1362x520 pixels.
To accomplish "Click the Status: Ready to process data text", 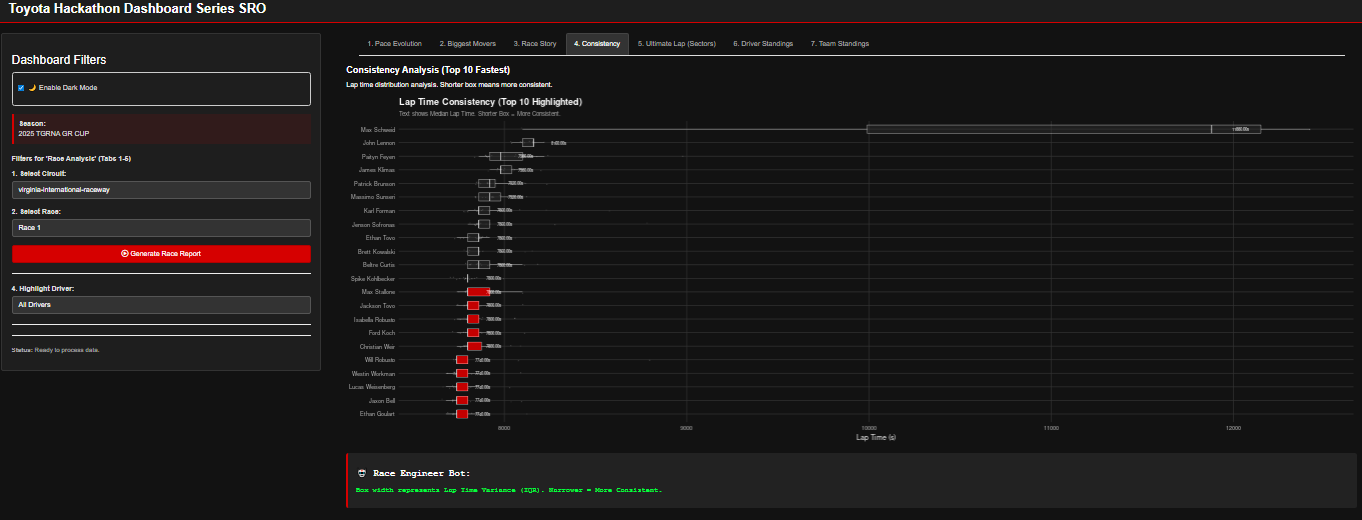I will point(55,350).
